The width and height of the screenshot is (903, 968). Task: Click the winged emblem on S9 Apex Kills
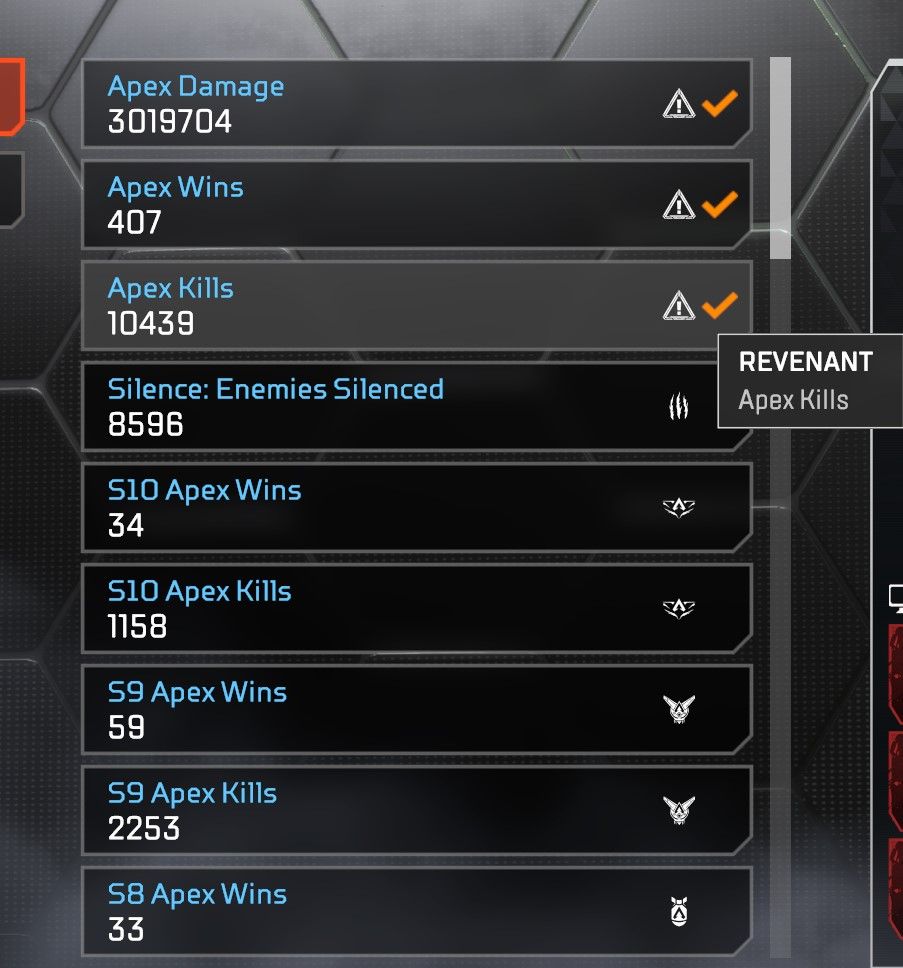pyautogui.click(x=678, y=810)
